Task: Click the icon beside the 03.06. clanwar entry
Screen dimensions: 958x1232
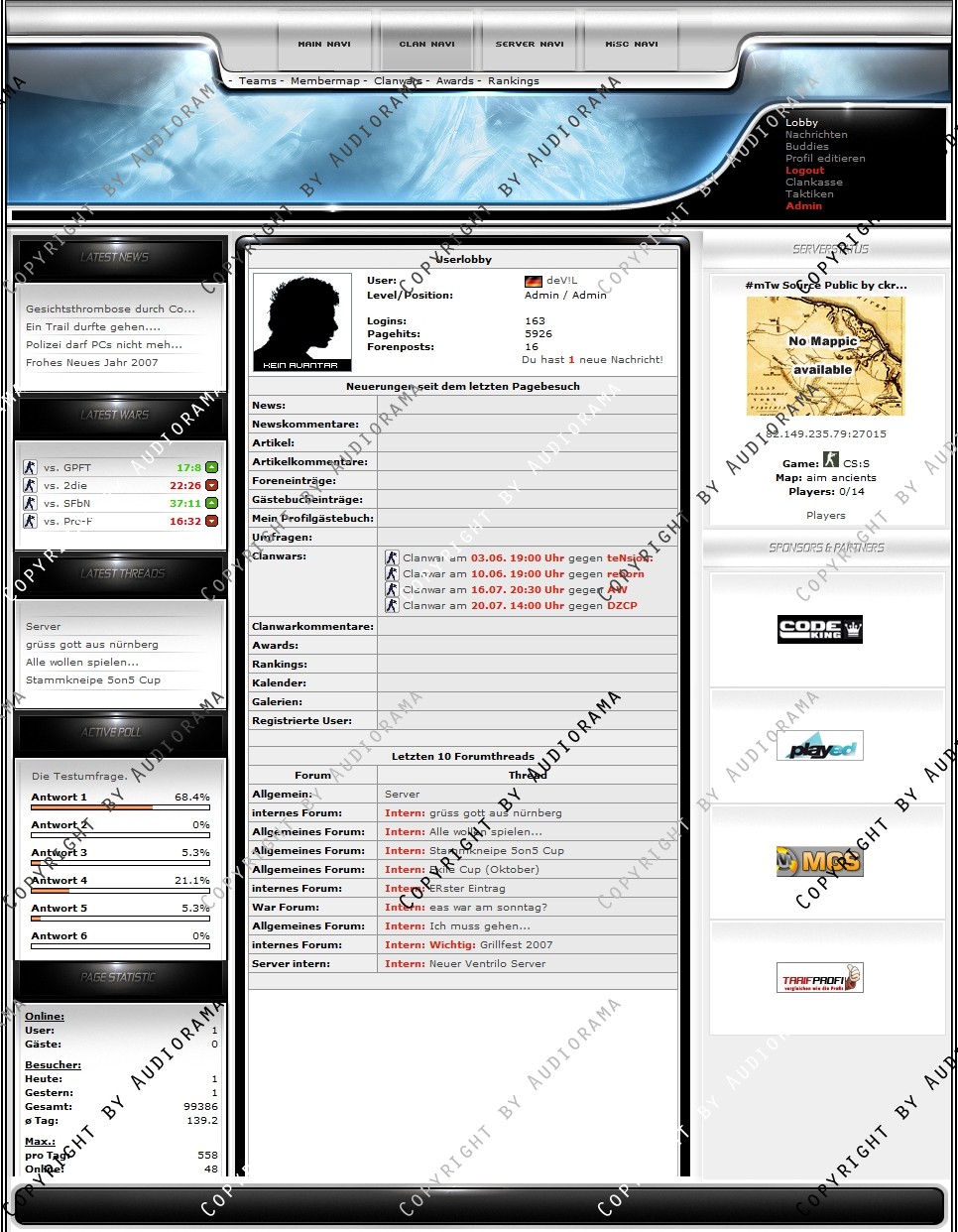Action: (392, 557)
